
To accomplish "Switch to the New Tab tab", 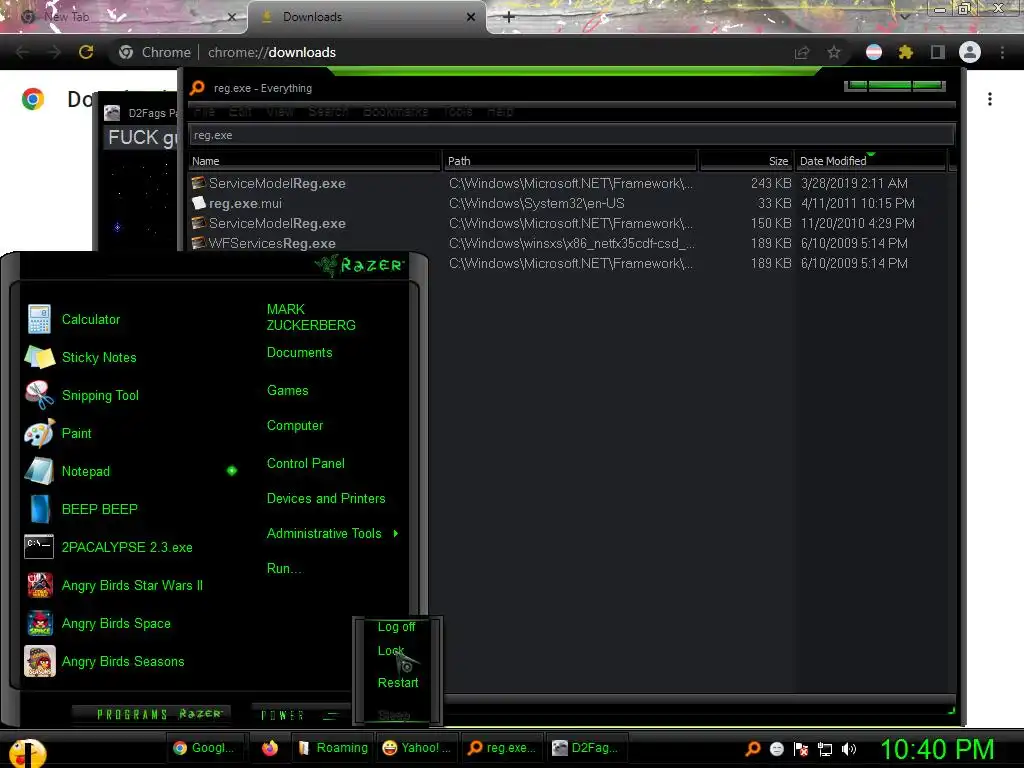I will 124,17.
